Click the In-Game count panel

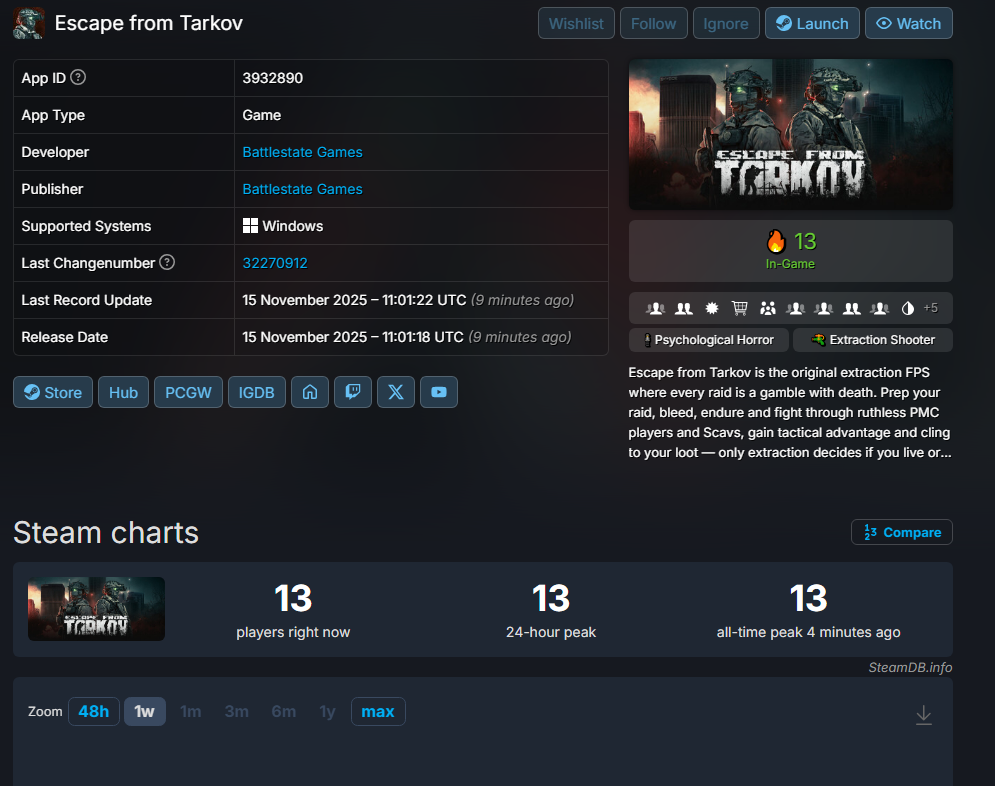791,251
